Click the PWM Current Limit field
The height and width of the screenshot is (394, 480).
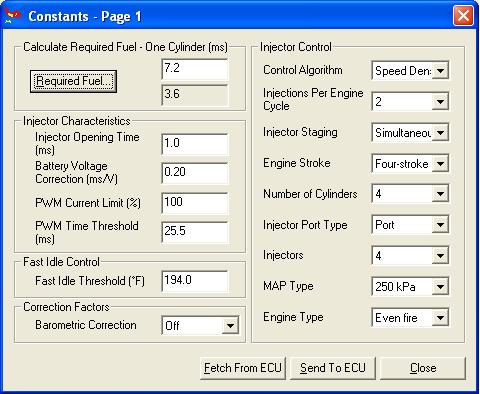click(195, 203)
